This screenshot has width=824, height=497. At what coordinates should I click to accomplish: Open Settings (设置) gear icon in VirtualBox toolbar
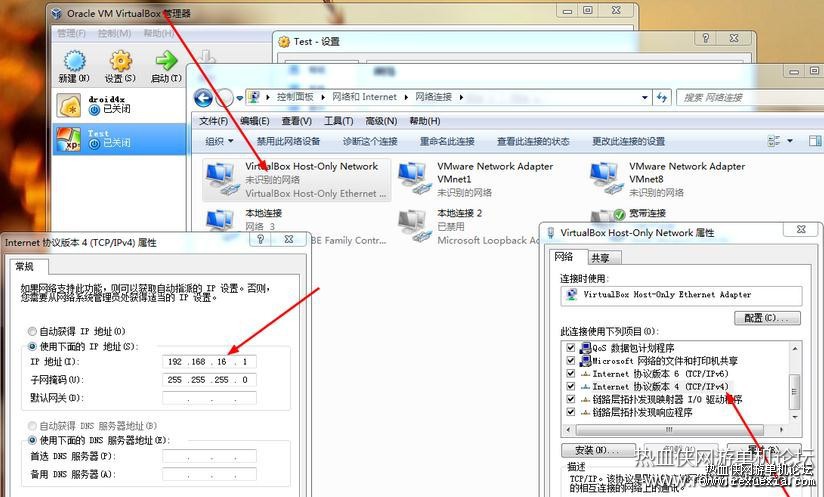[x=120, y=60]
